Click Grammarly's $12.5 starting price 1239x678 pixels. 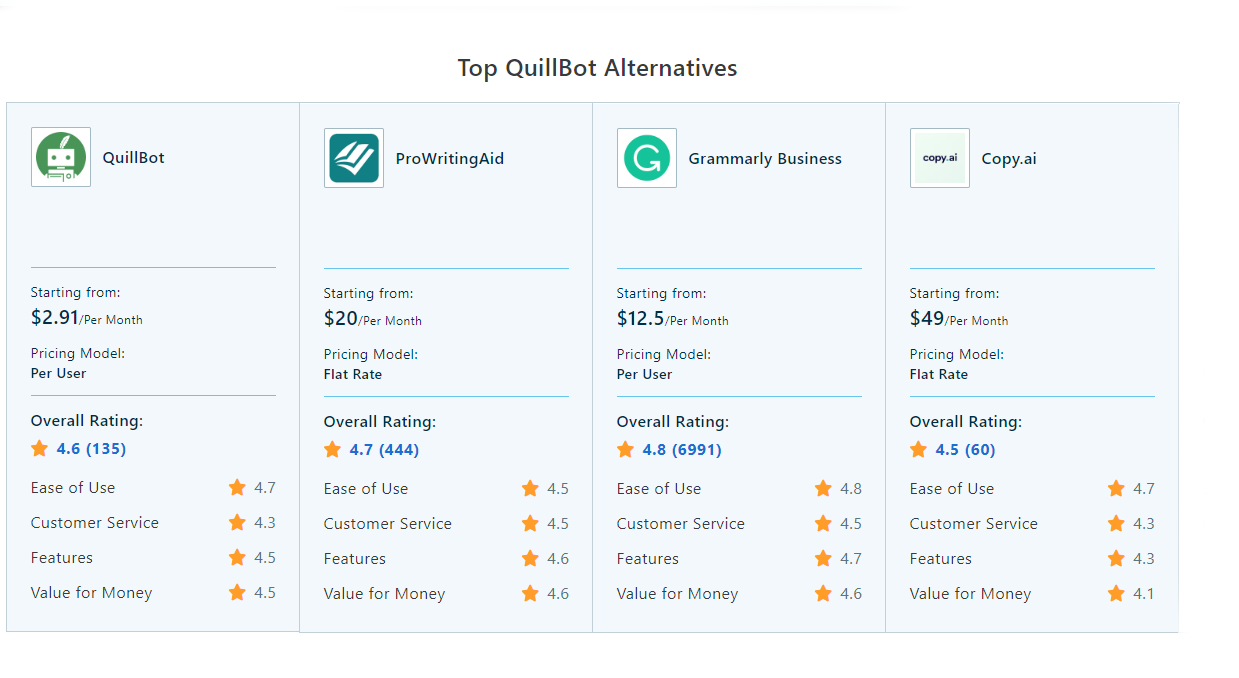[x=641, y=319]
